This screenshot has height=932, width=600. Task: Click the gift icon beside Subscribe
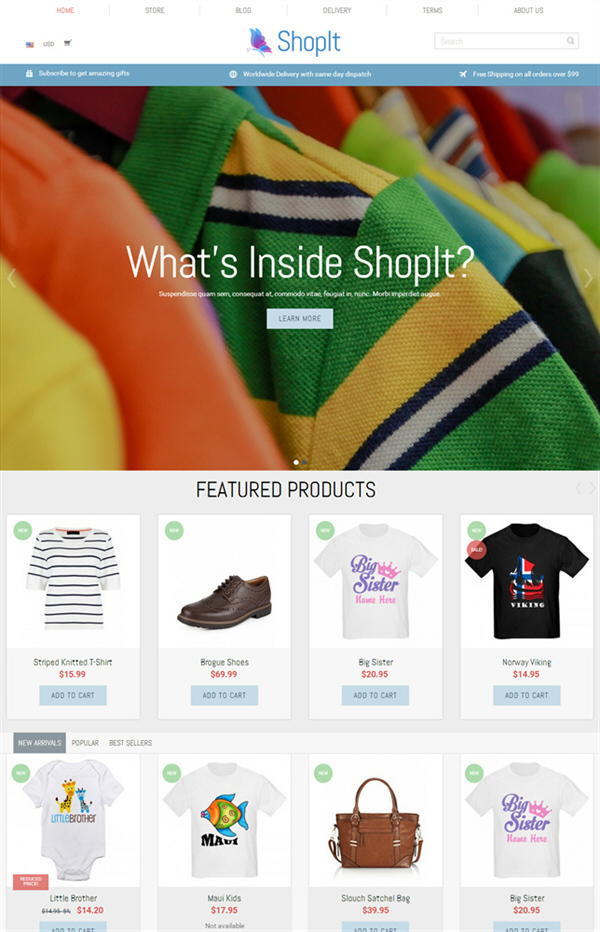[29, 74]
